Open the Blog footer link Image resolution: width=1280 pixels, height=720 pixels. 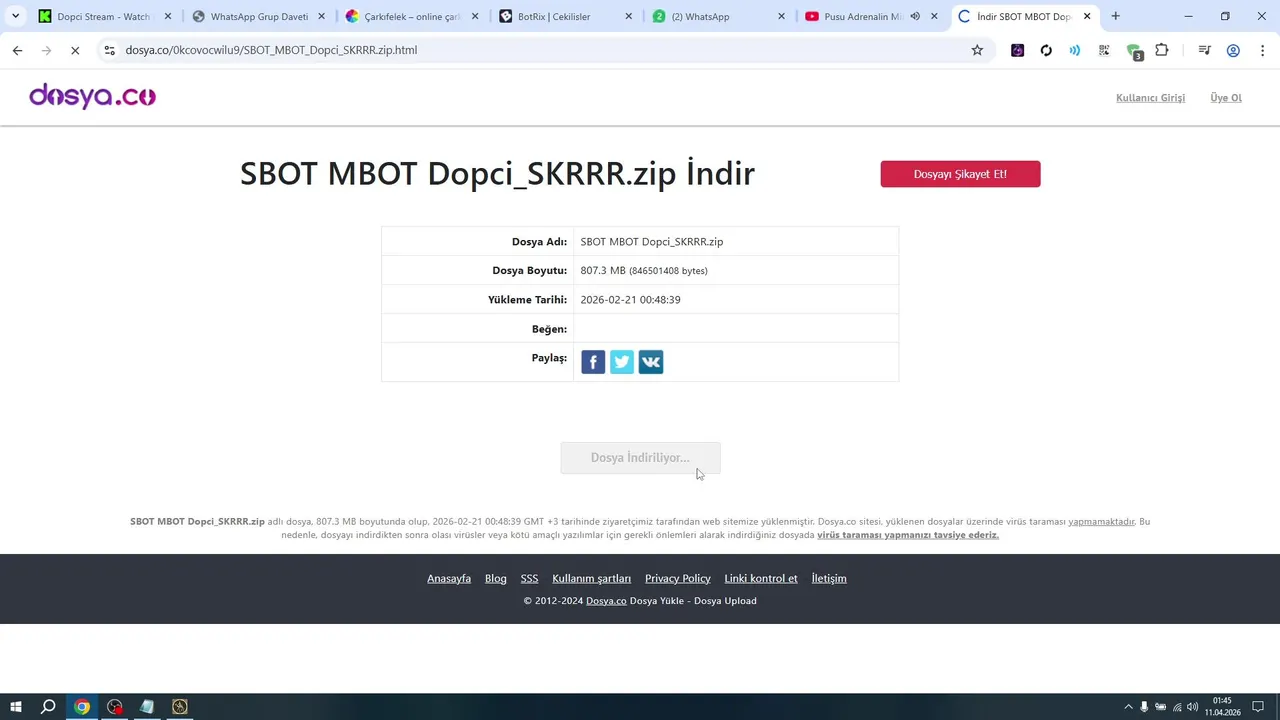pyautogui.click(x=496, y=578)
